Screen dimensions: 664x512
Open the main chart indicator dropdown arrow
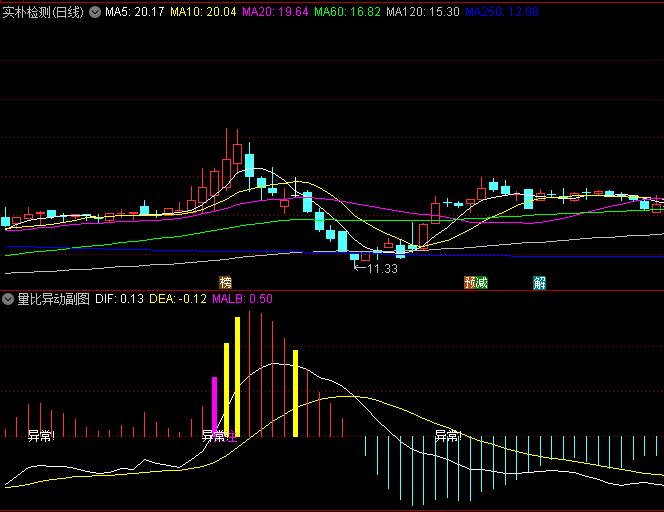pos(94,12)
